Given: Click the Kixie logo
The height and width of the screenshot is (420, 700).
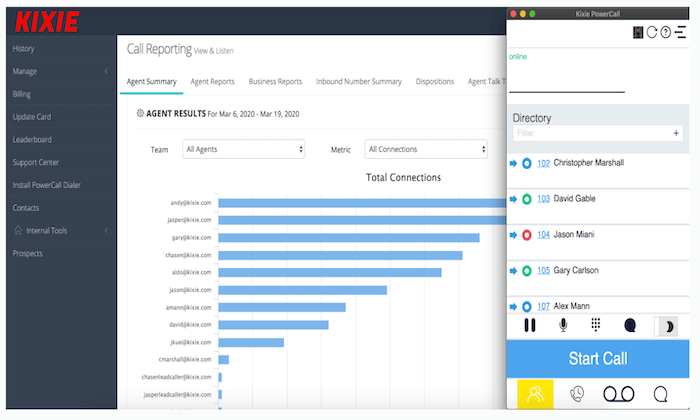Looking at the screenshot, I should click(47, 21).
